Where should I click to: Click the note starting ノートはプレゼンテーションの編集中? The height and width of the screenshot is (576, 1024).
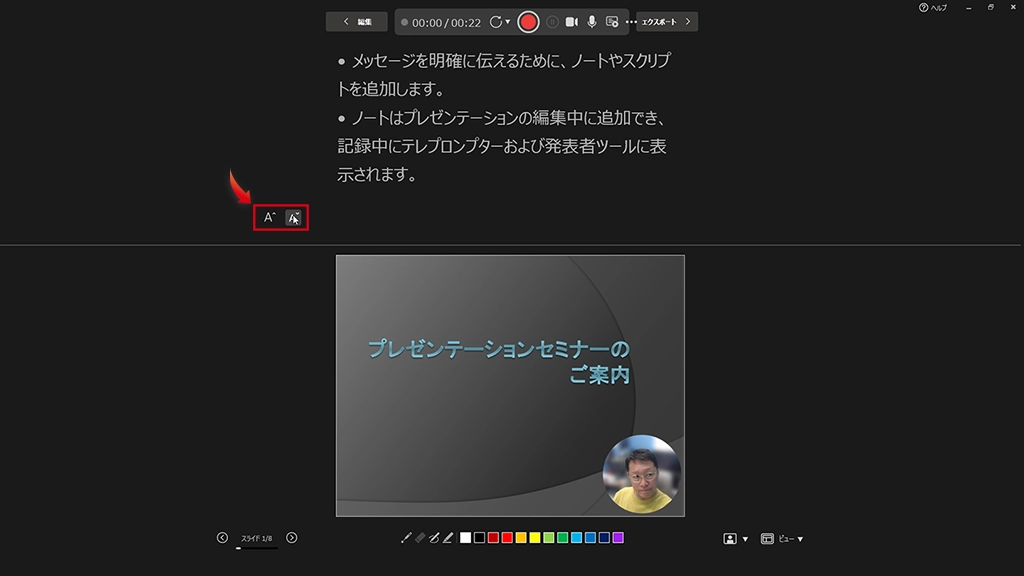click(x=502, y=146)
